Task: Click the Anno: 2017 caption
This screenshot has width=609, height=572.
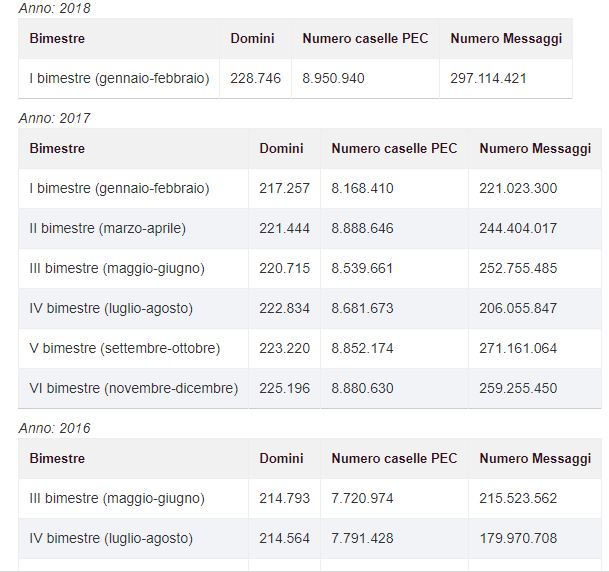Action: pyautogui.click(x=54, y=118)
